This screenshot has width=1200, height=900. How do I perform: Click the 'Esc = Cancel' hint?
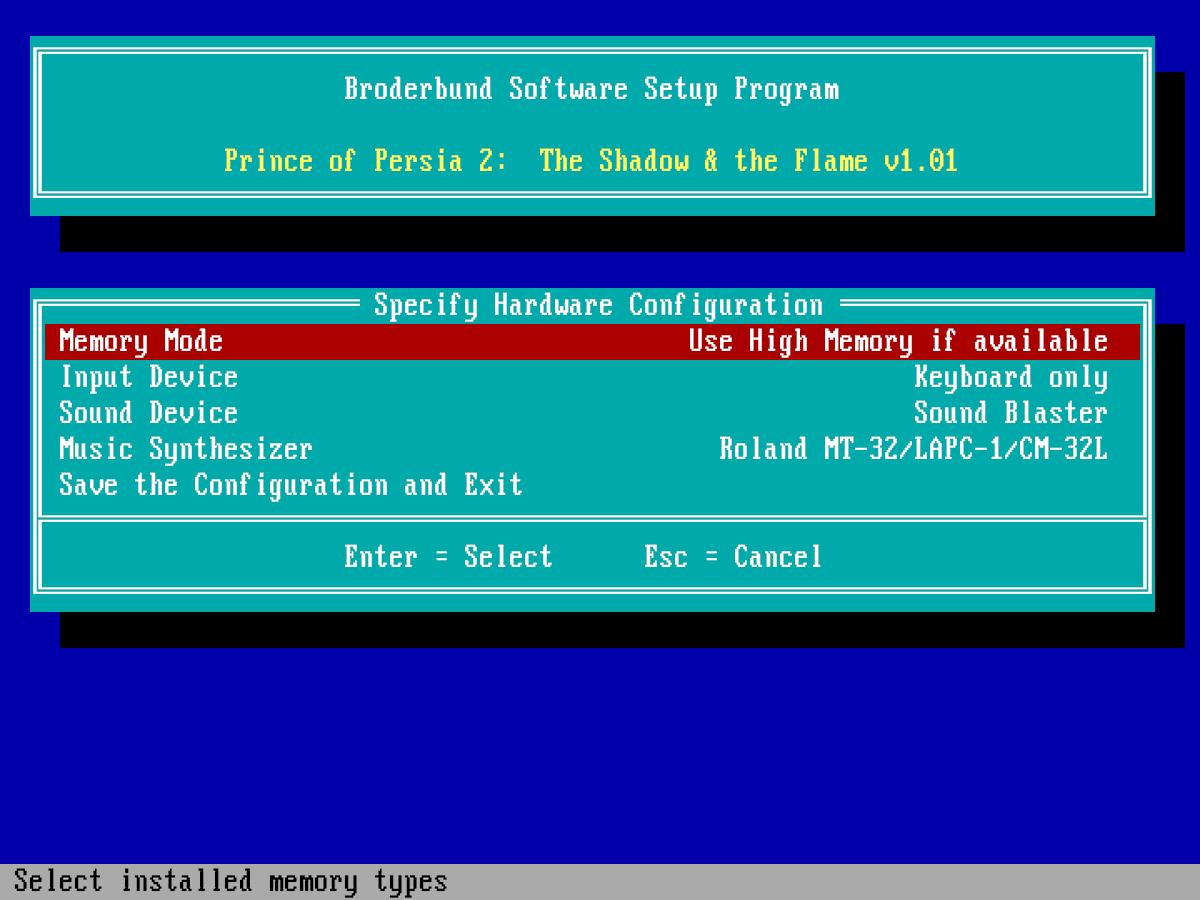pyautogui.click(x=733, y=557)
